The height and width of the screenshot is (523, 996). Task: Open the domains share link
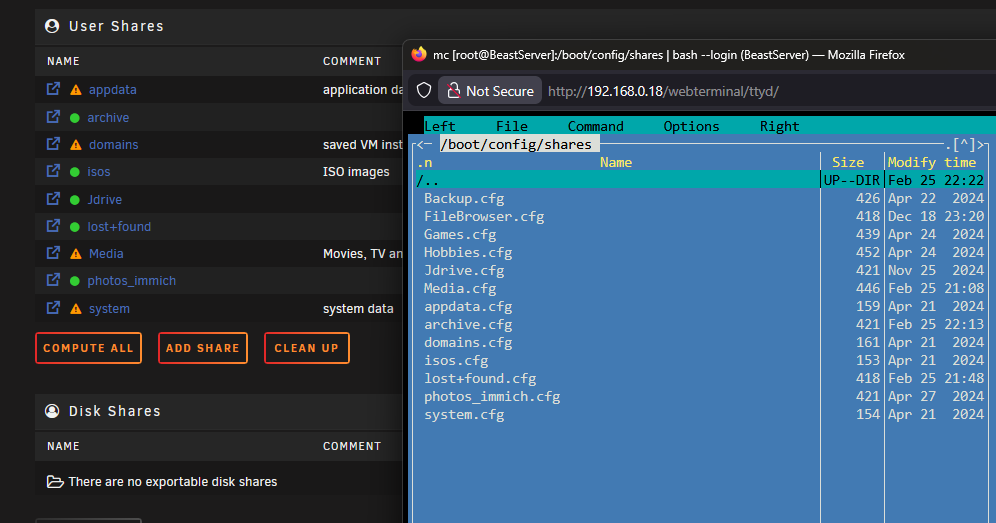(113, 145)
